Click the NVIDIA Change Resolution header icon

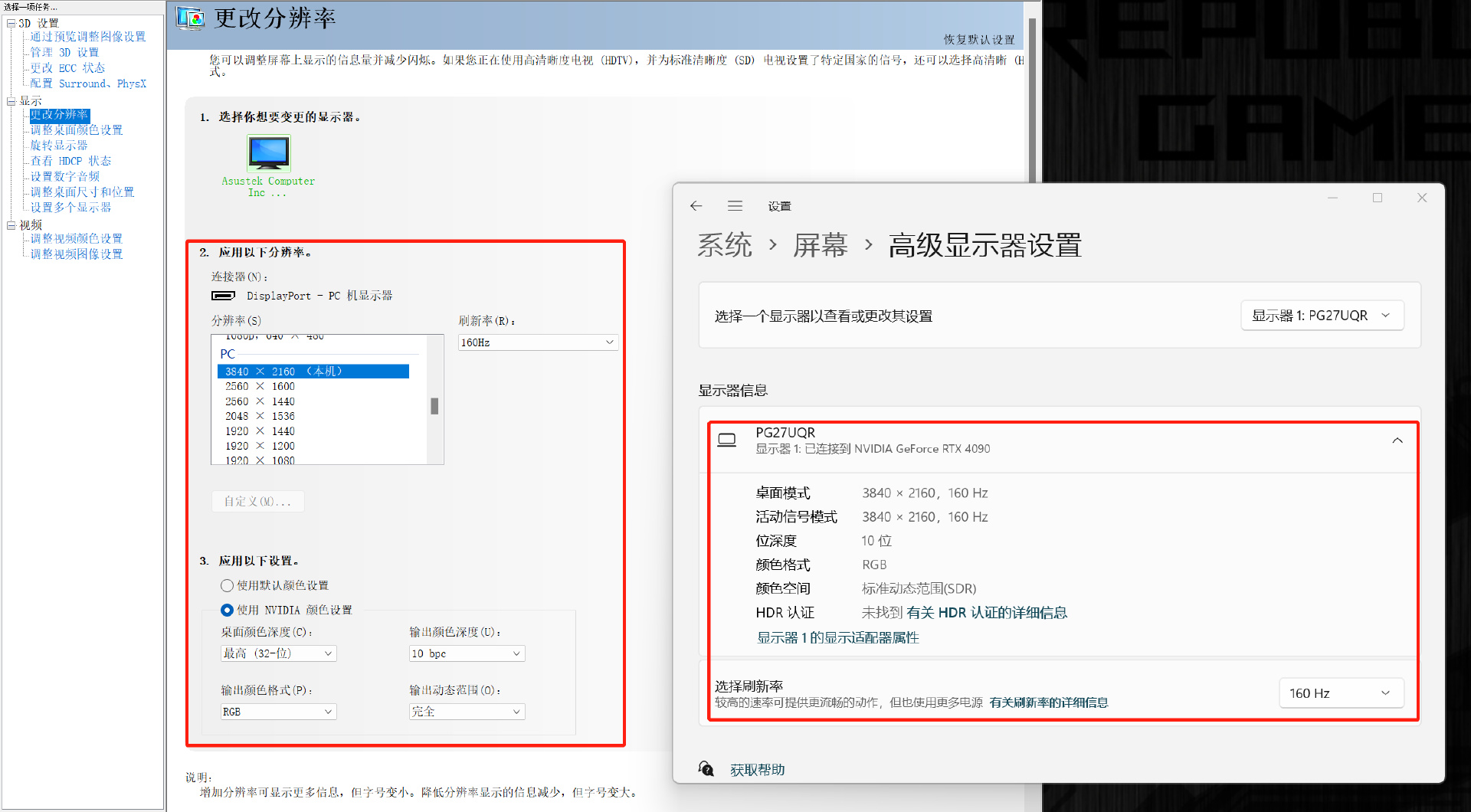coord(190,18)
